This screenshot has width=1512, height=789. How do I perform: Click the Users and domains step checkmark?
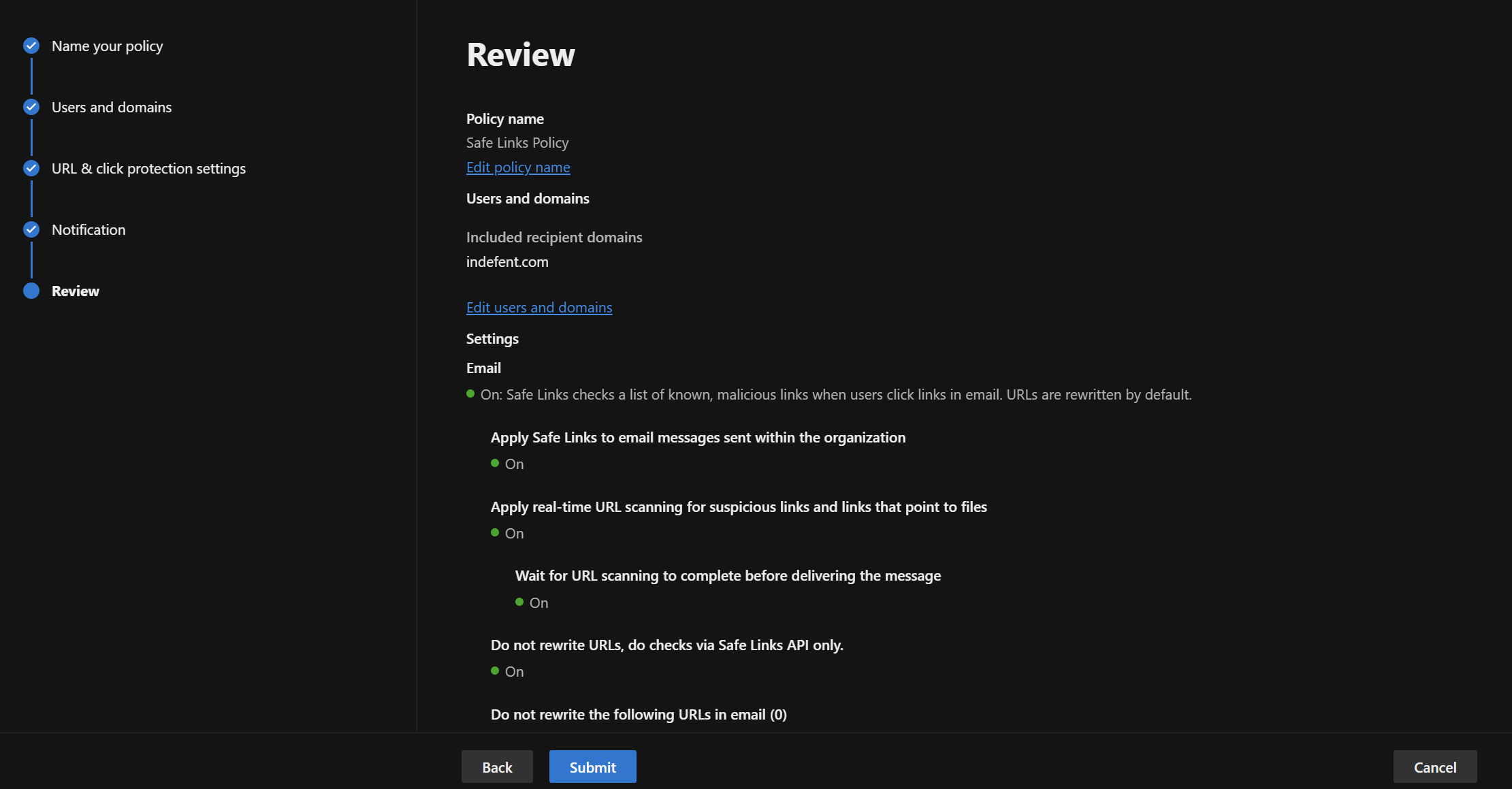click(x=31, y=107)
